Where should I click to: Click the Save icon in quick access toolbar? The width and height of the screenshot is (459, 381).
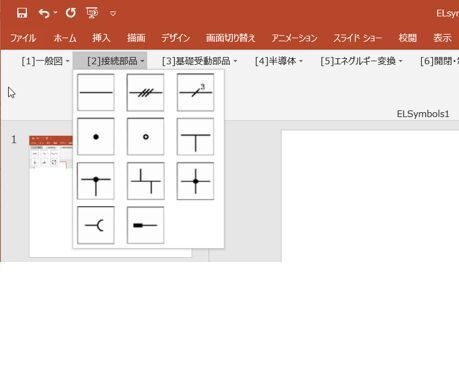22,13
